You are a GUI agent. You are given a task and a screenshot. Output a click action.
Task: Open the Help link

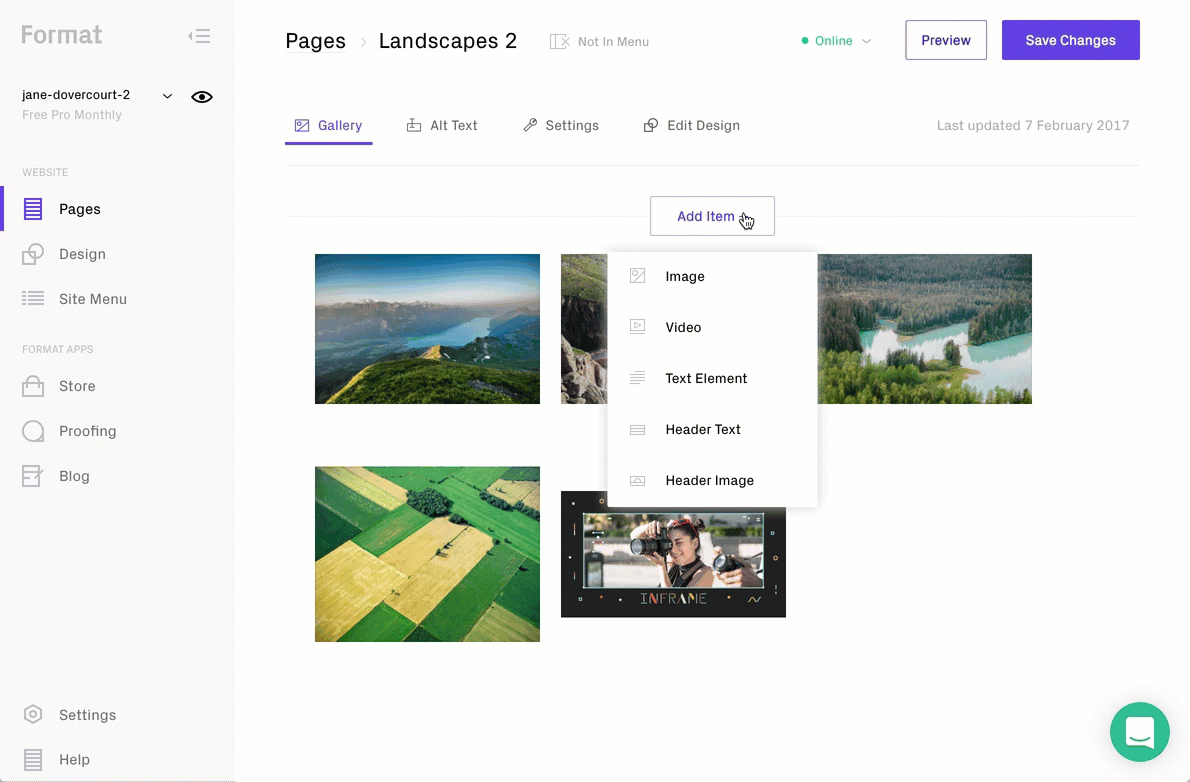tap(74, 760)
